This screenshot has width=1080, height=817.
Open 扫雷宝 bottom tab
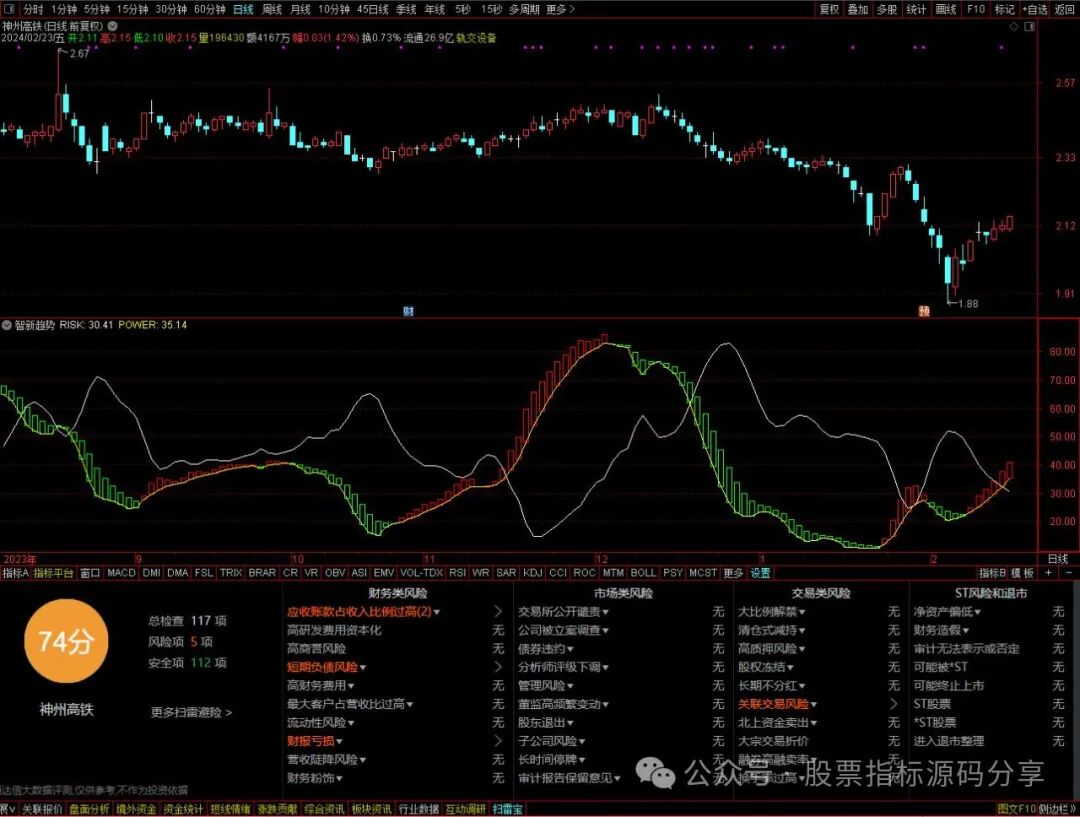pyautogui.click(x=508, y=809)
